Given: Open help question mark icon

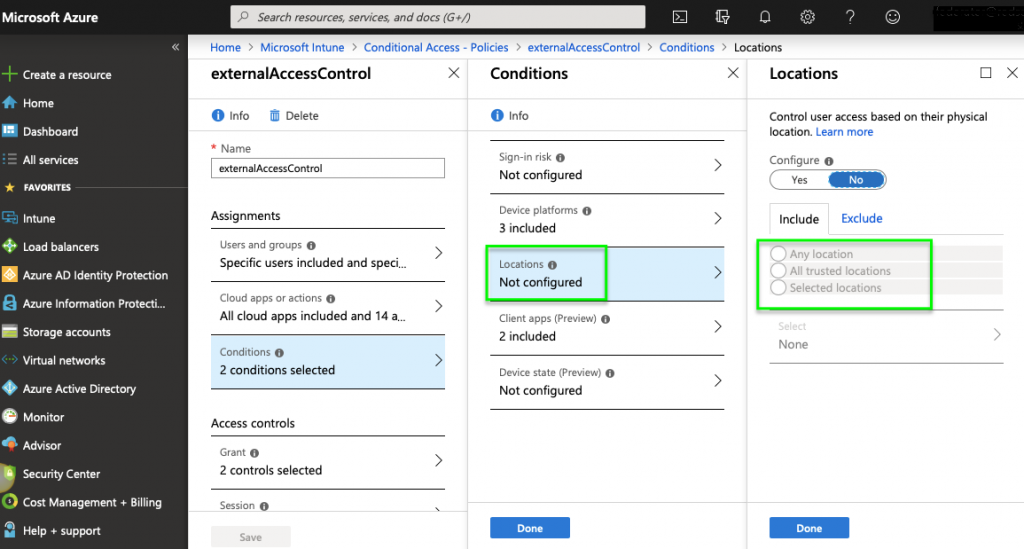Looking at the screenshot, I should 850,17.
